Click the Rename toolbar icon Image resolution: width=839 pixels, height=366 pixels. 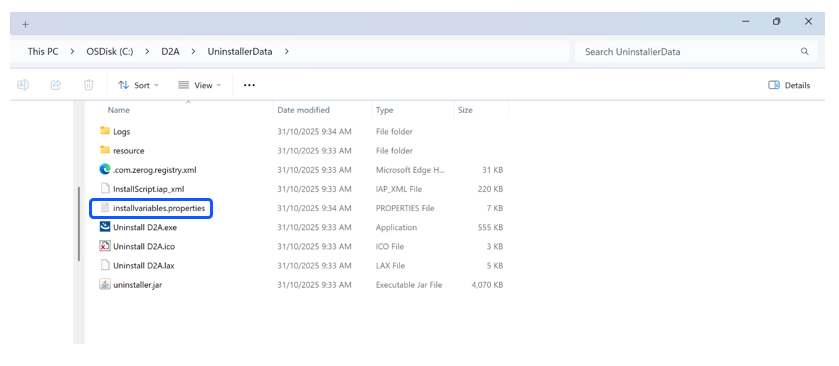23,85
